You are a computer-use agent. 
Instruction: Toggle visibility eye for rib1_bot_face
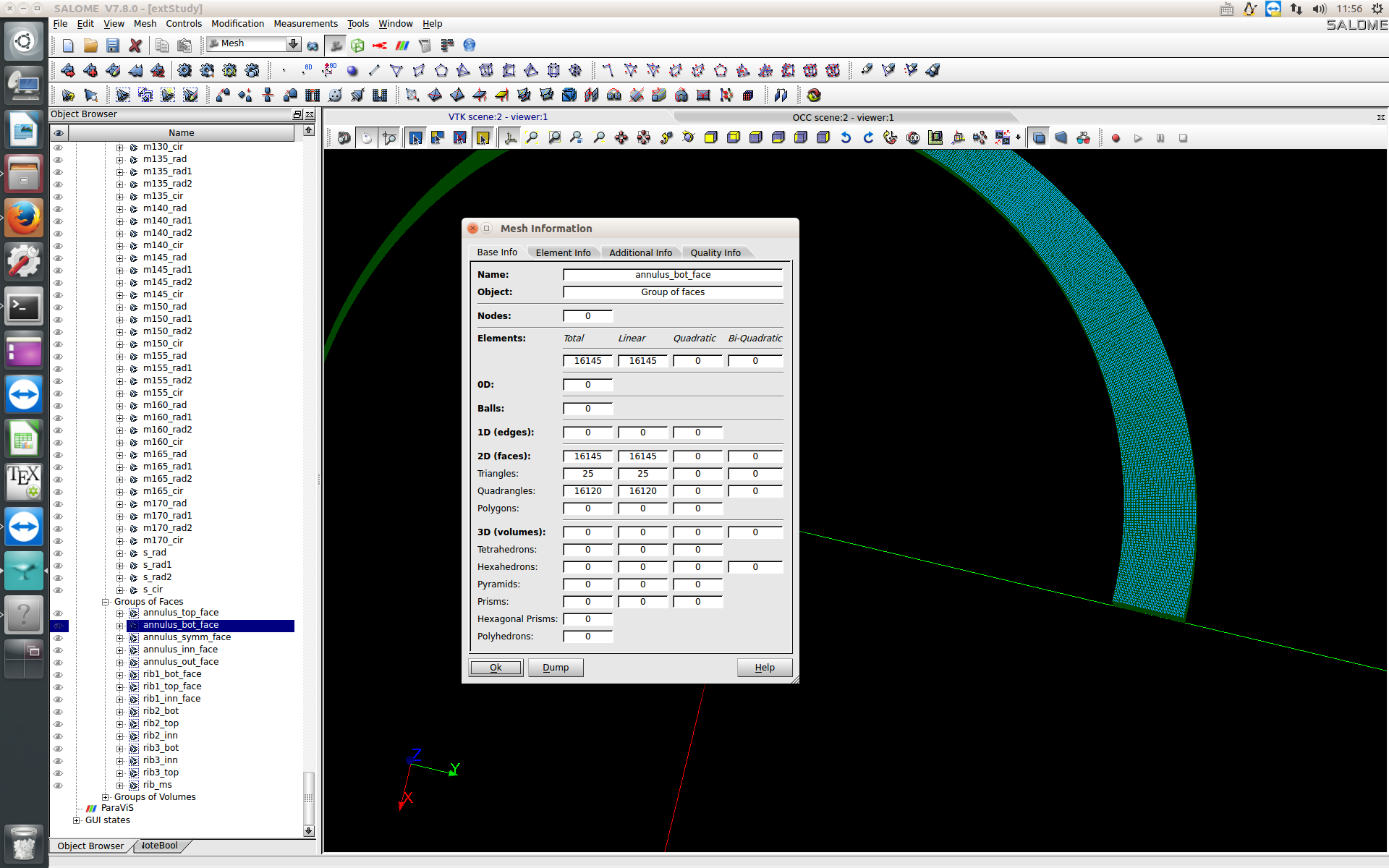coord(59,675)
